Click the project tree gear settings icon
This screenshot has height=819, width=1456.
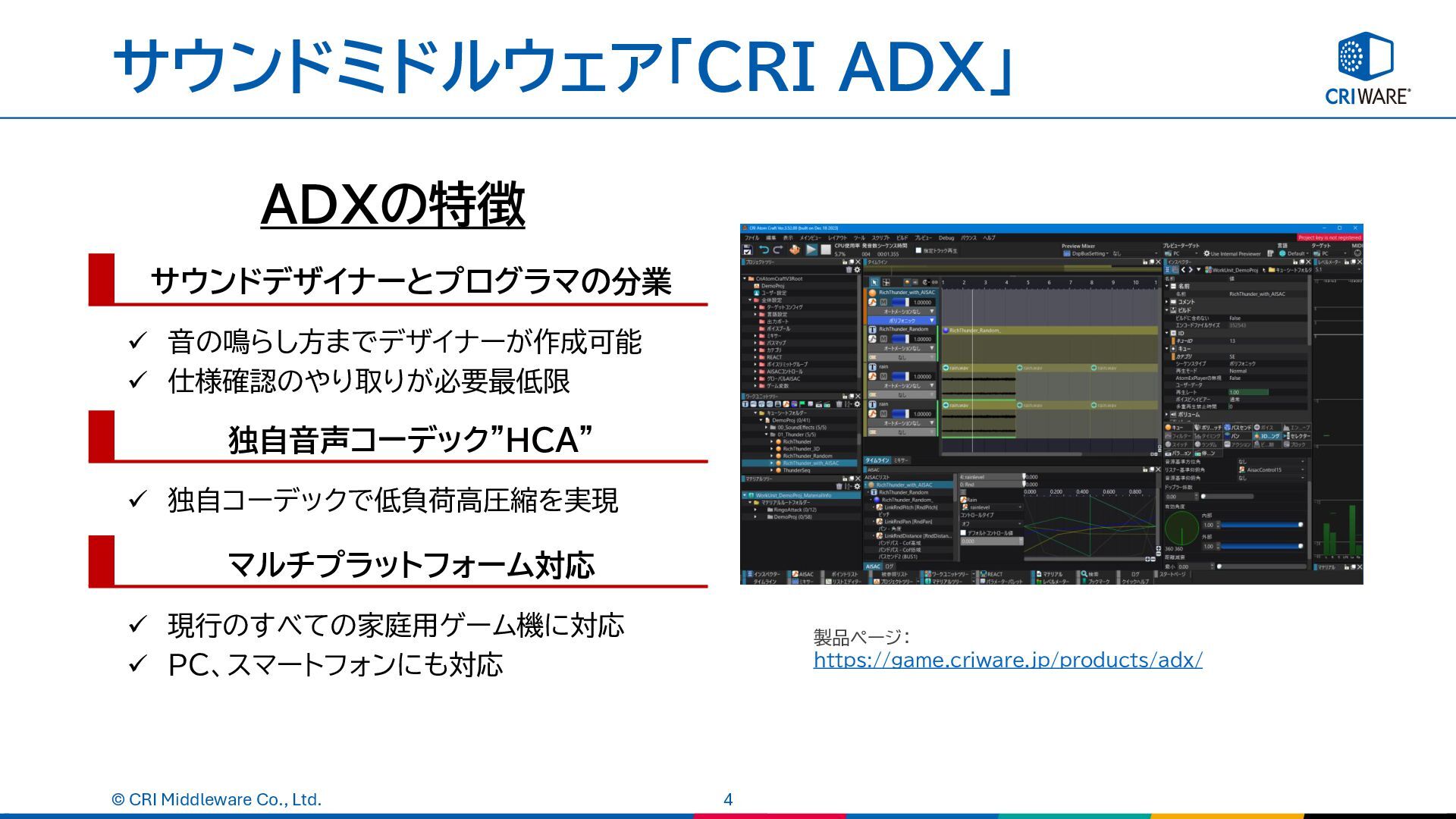857,270
